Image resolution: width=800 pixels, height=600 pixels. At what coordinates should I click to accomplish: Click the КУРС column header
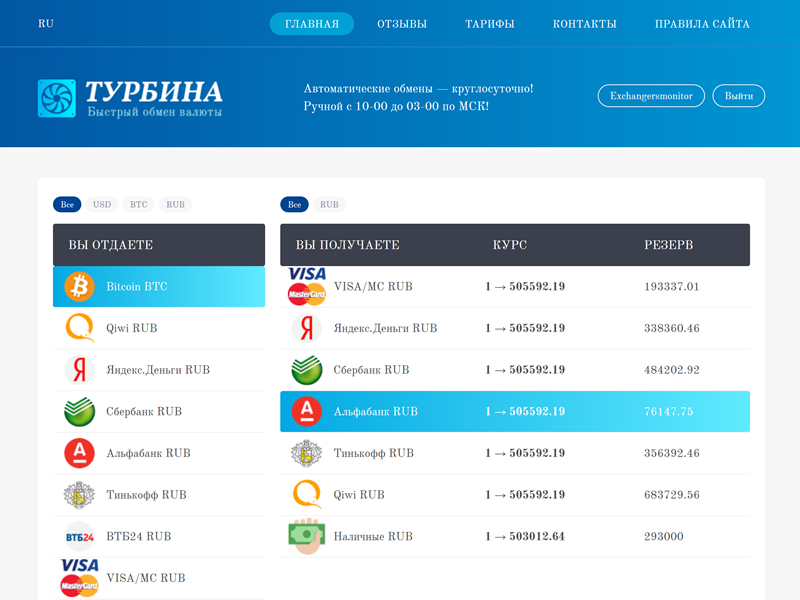point(510,245)
